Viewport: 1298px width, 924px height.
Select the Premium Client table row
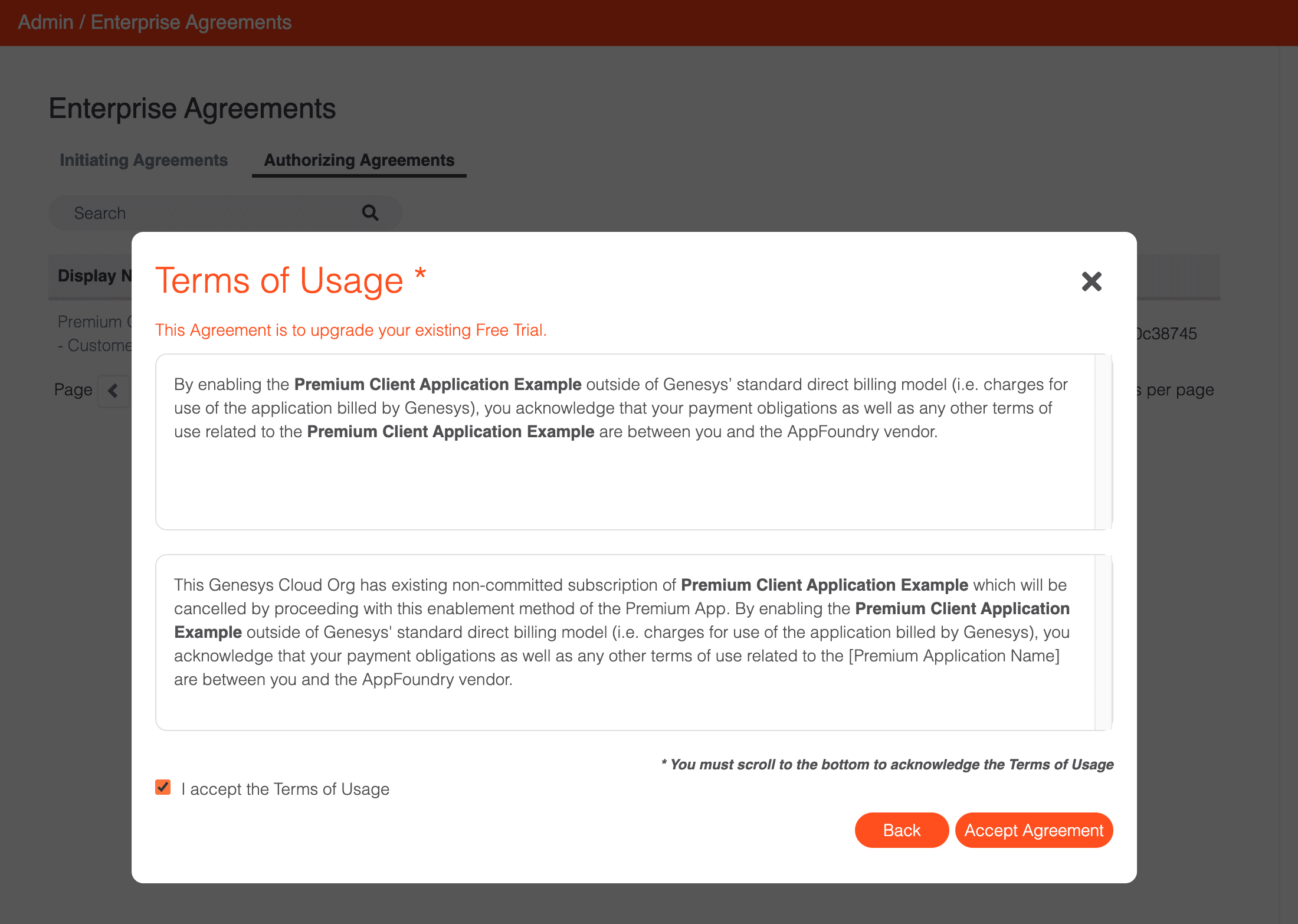[94, 333]
